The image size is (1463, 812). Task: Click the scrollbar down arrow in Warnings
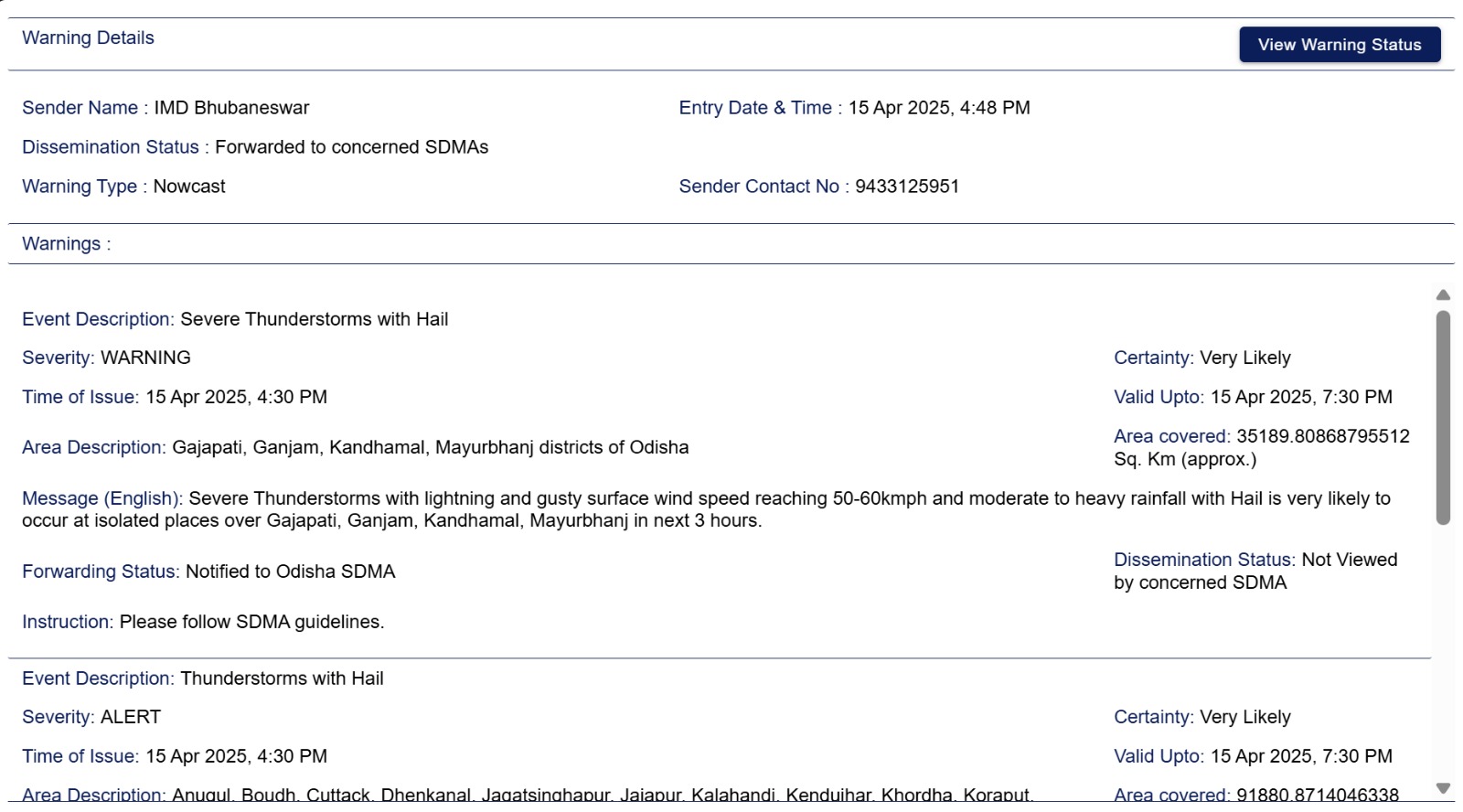pos(1443,788)
